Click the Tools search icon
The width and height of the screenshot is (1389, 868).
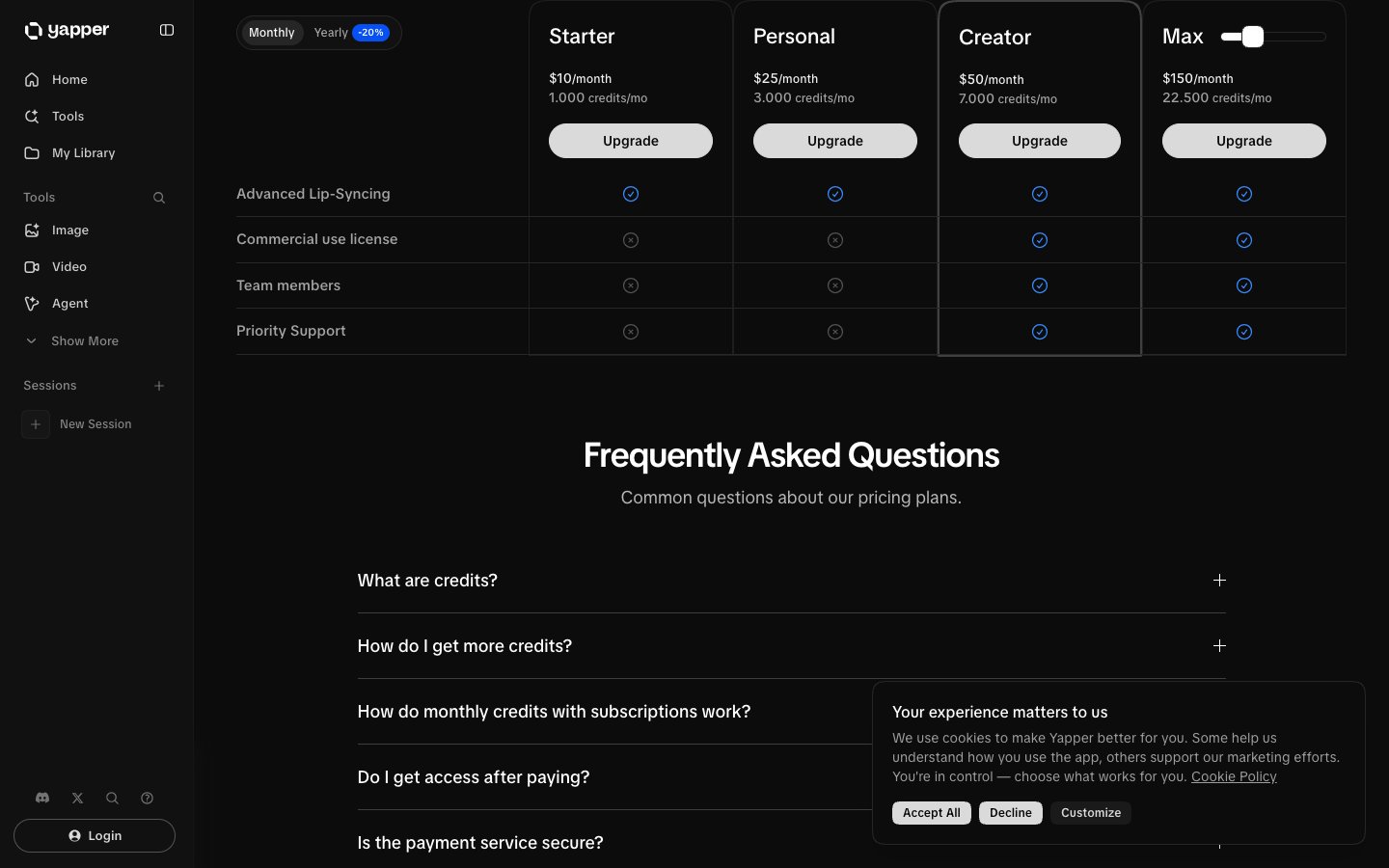pos(159,198)
